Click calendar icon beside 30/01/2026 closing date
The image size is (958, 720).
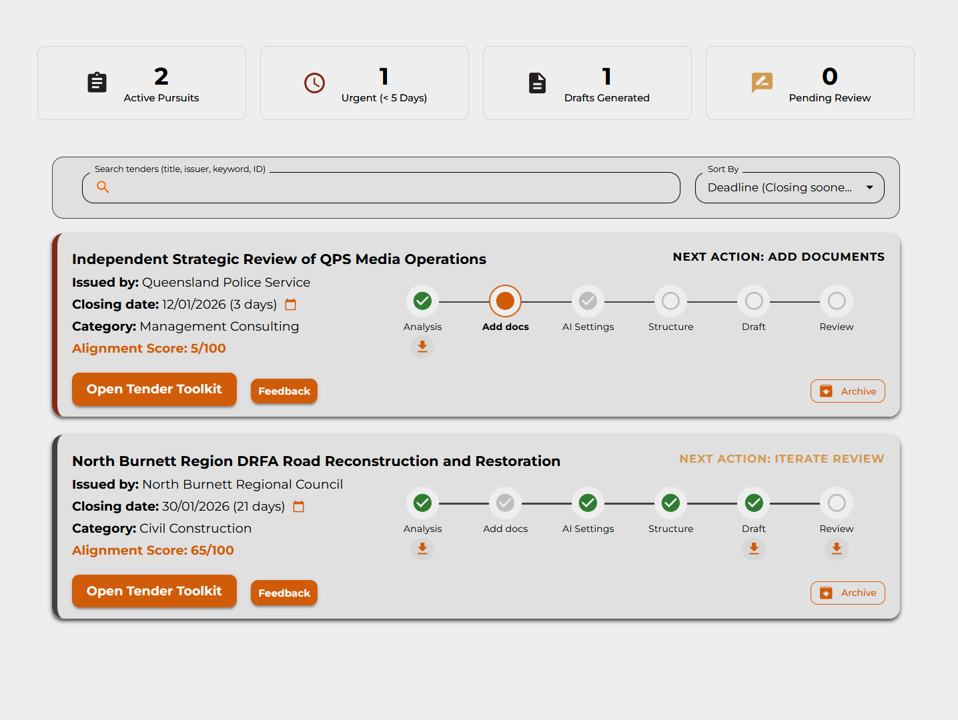click(x=298, y=507)
